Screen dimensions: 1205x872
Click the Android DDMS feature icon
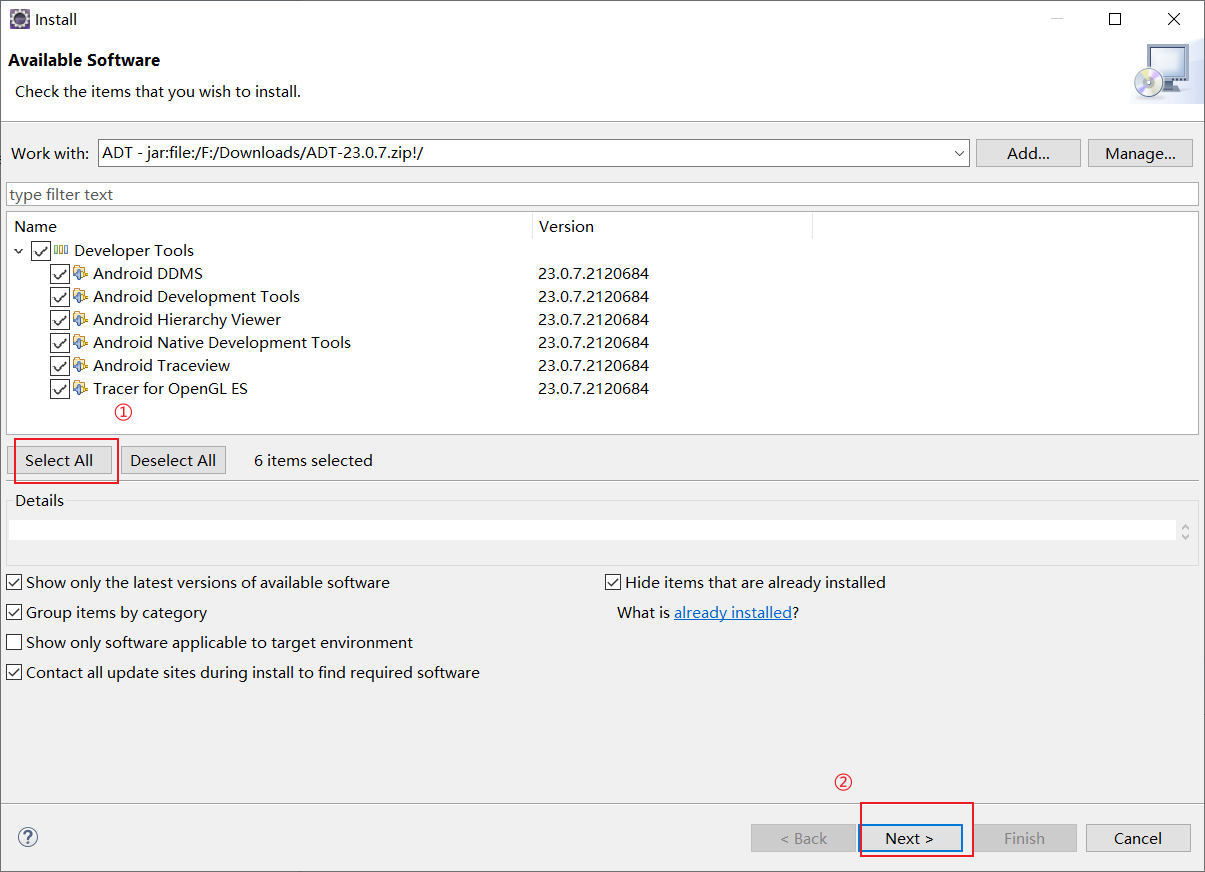tap(80, 273)
